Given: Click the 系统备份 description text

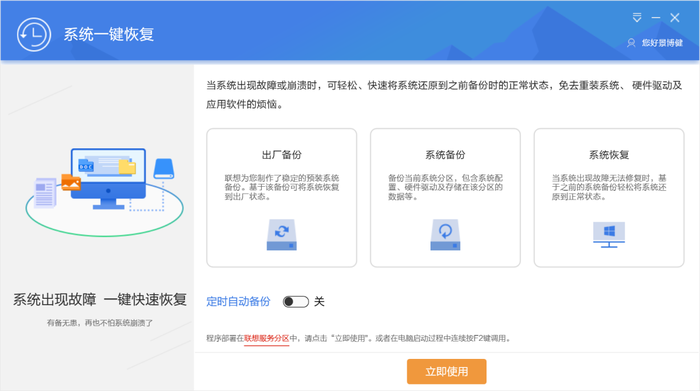Looking at the screenshot, I should (x=445, y=187).
